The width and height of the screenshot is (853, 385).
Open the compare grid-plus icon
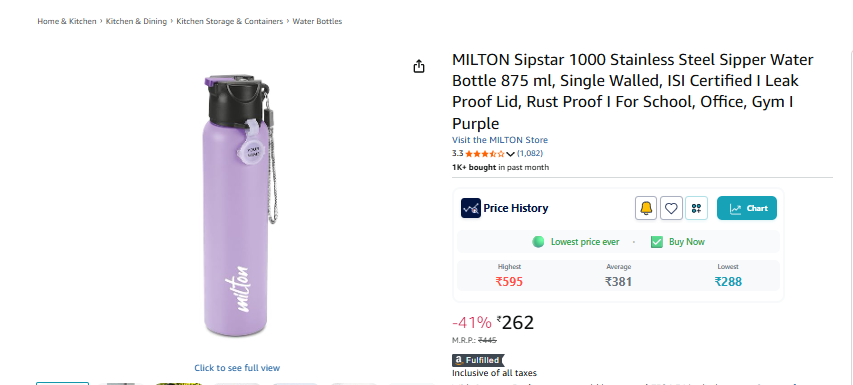pos(696,208)
